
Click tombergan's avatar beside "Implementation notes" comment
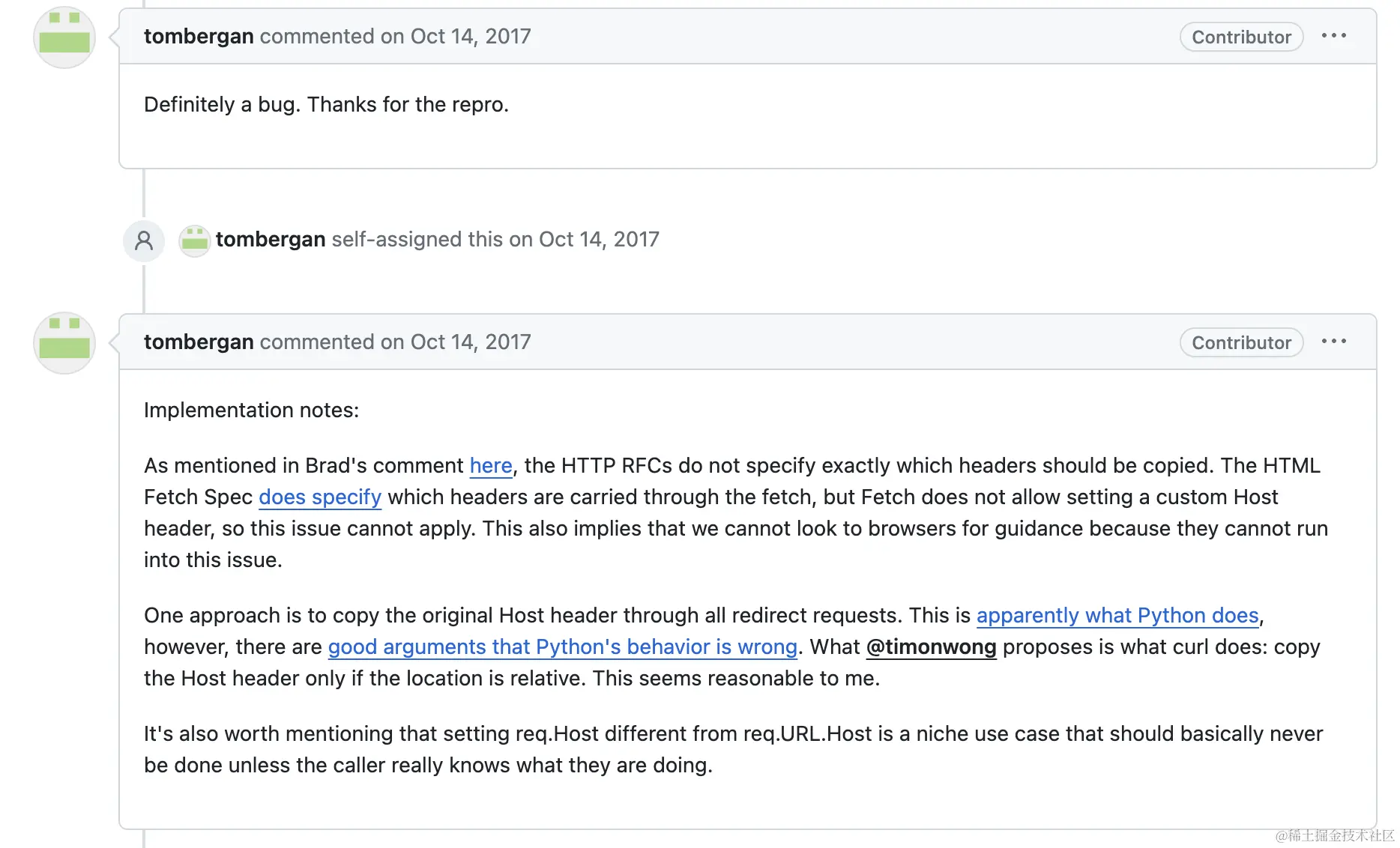point(64,343)
